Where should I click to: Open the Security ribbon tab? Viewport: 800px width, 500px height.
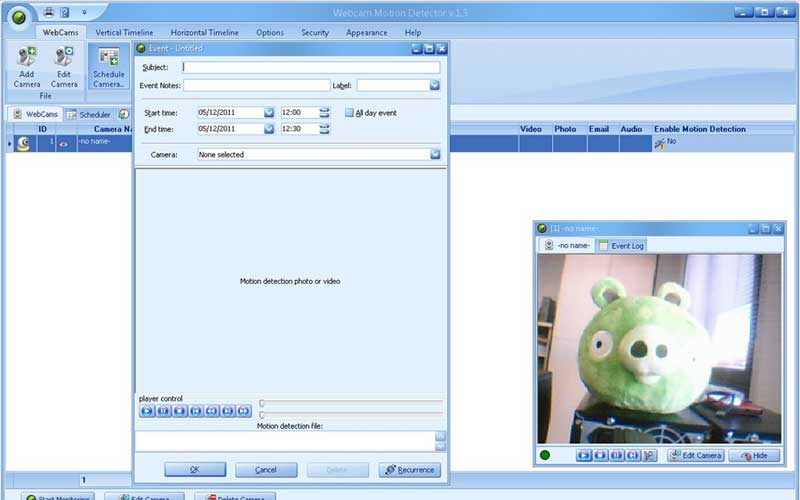[315, 32]
